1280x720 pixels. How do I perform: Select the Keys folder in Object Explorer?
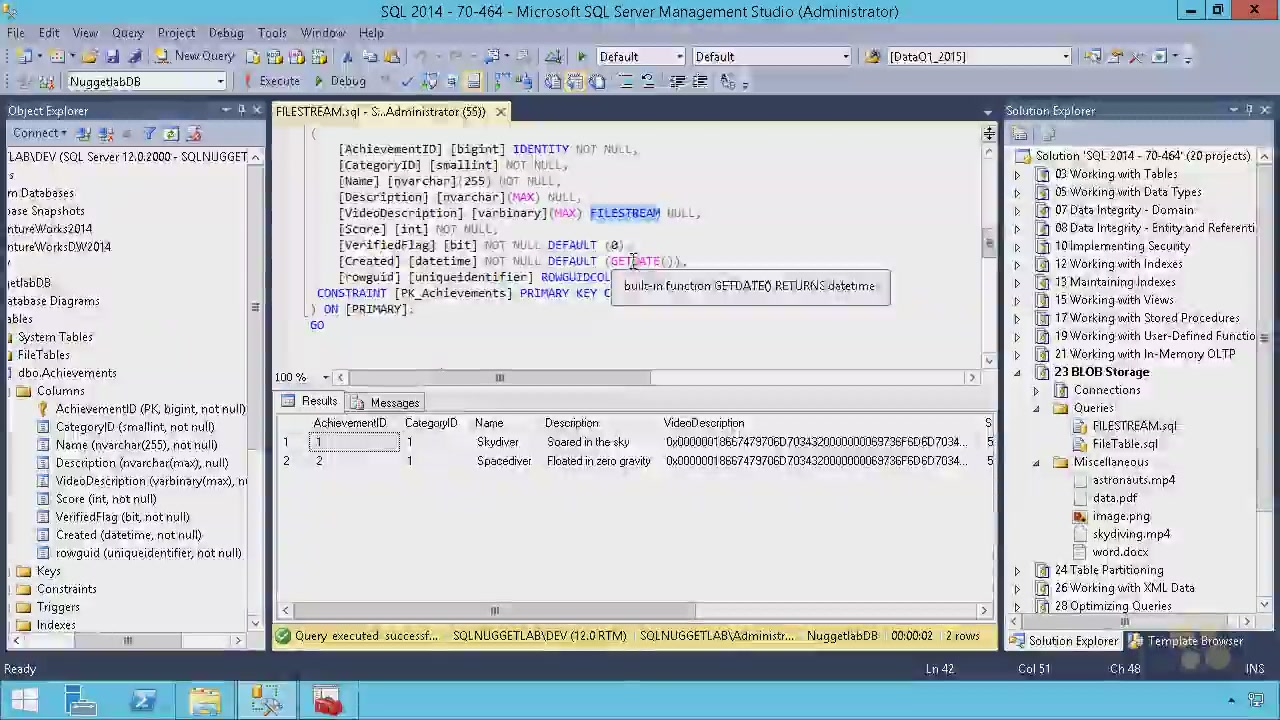[x=48, y=571]
